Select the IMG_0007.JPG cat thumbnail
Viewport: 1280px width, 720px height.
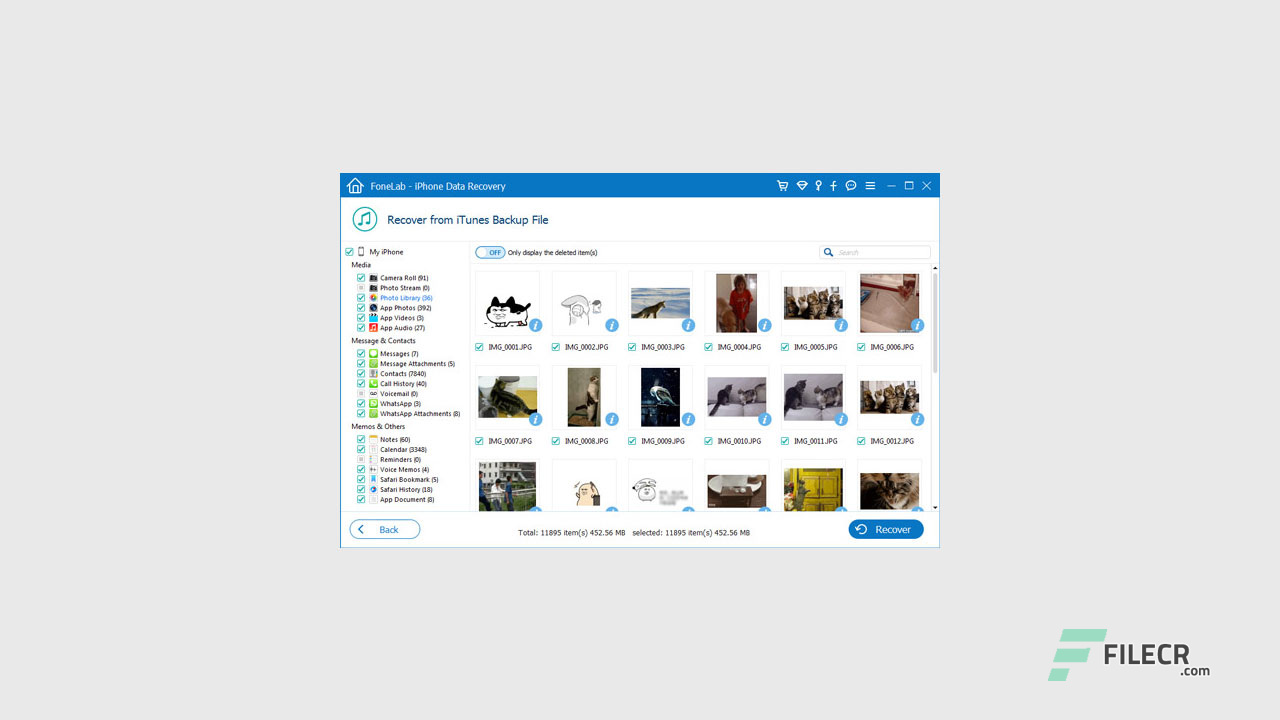(x=508, y=397)
